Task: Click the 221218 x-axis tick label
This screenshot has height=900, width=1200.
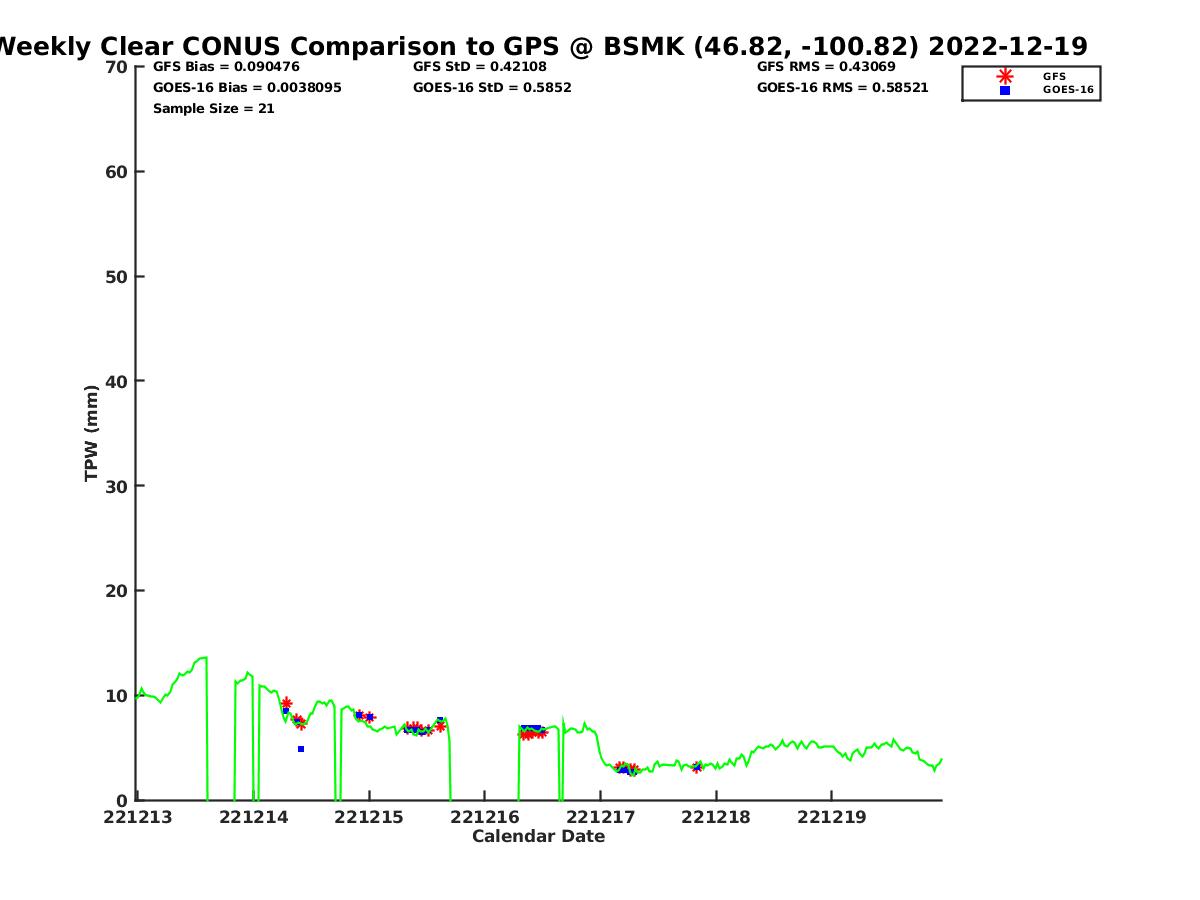Action: click(716, 817)
